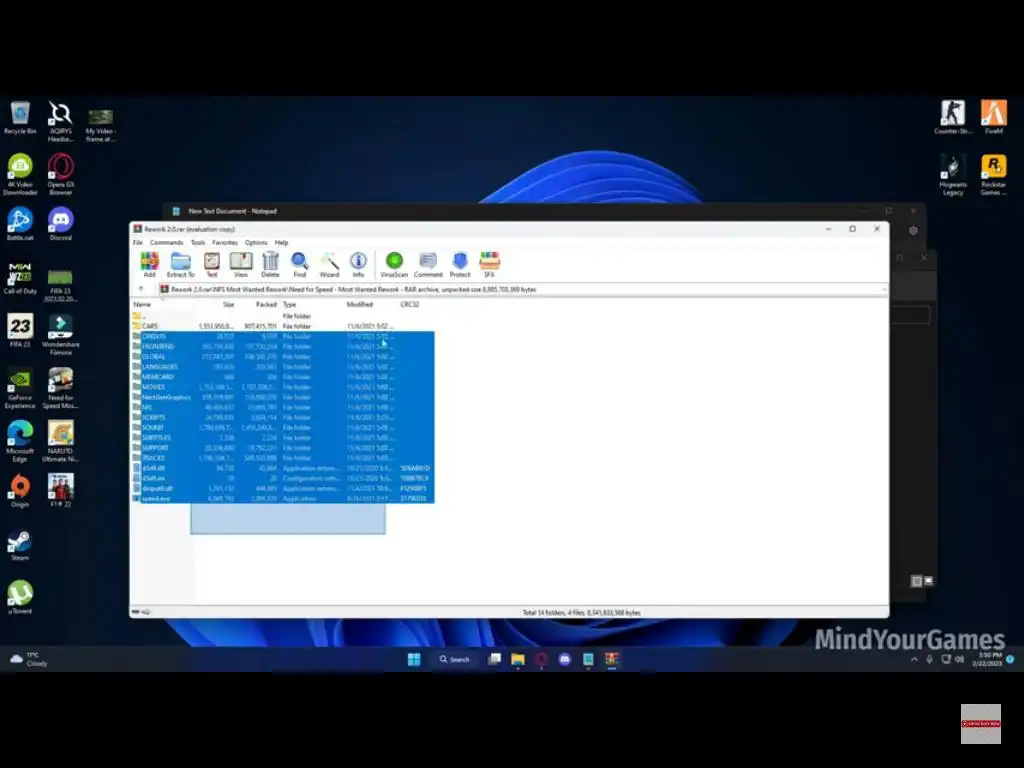1024x768 pixels.
Task: Open the uTorrent desktop icon
Action: [20, 597]
